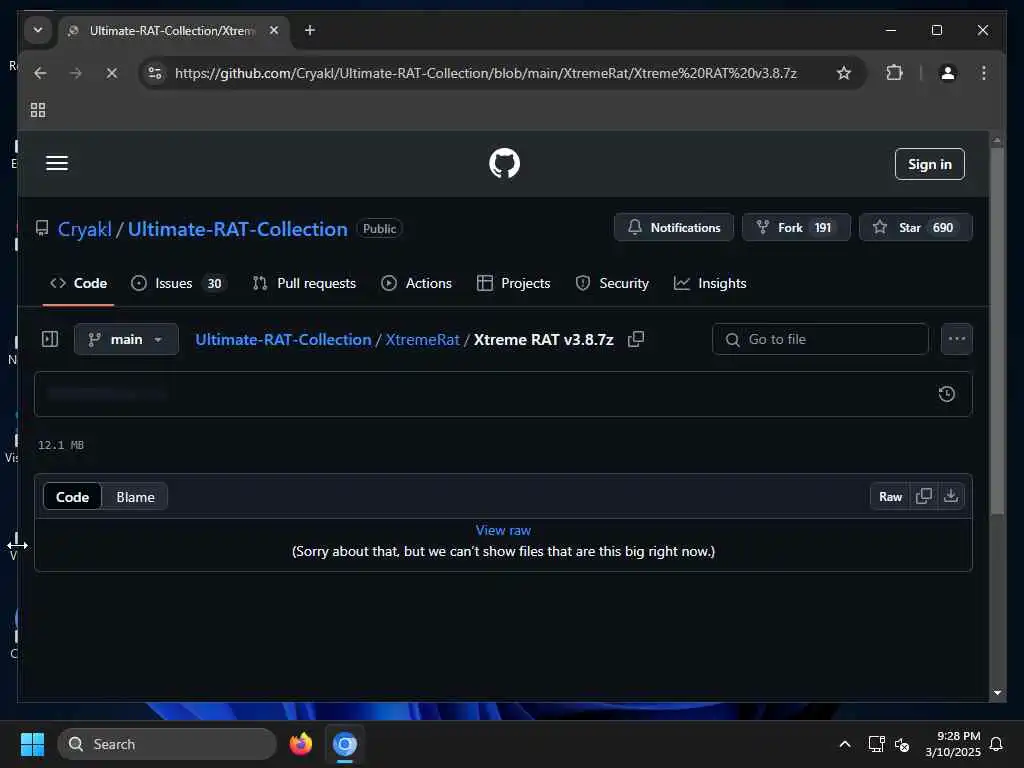Image resolution: width=1024 pixels, height=768 pixels.
Task: Go back in the browser
Action: click(x=40, y=73)
